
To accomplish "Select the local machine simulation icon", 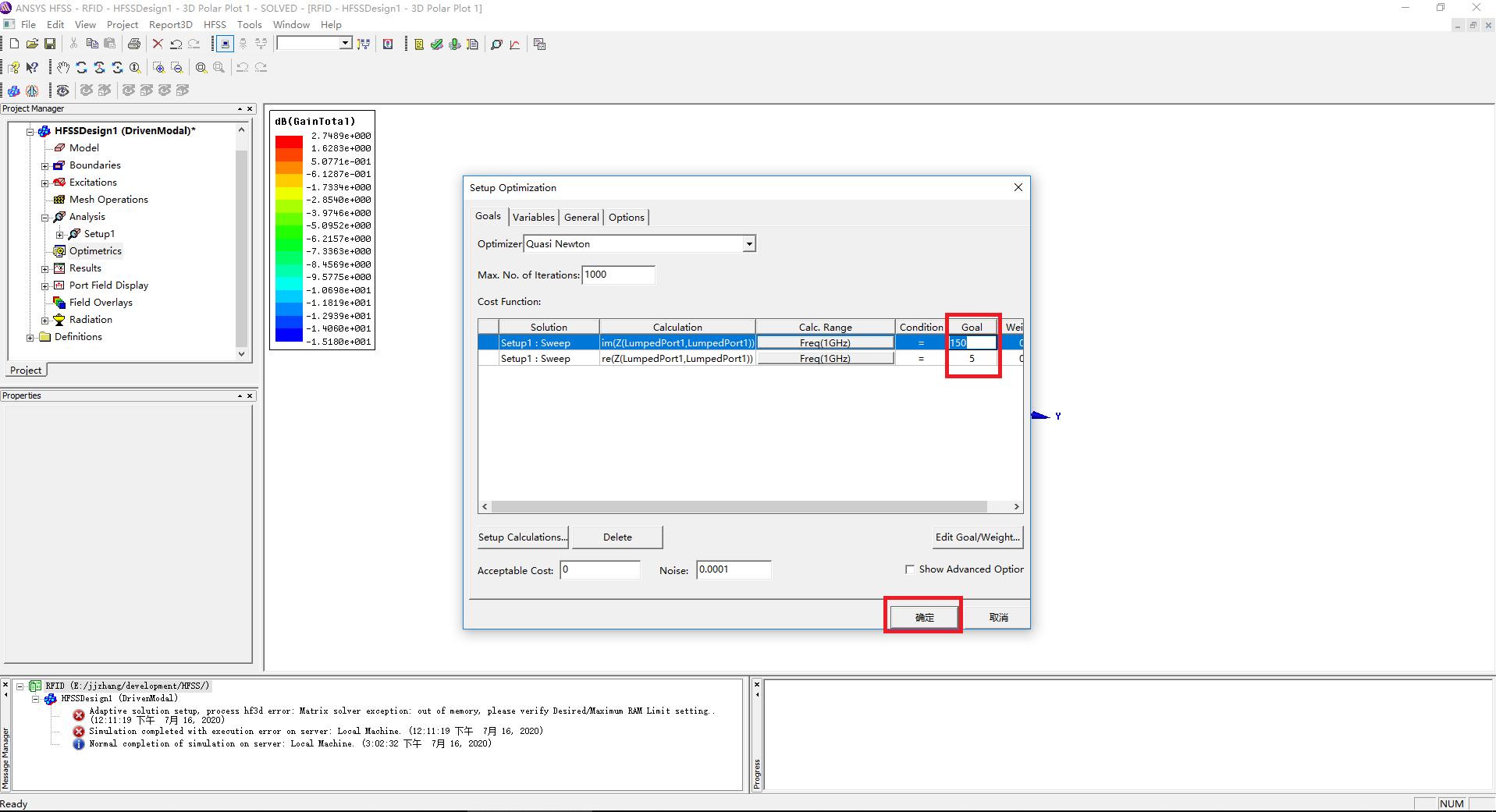I will coord(225,44).
